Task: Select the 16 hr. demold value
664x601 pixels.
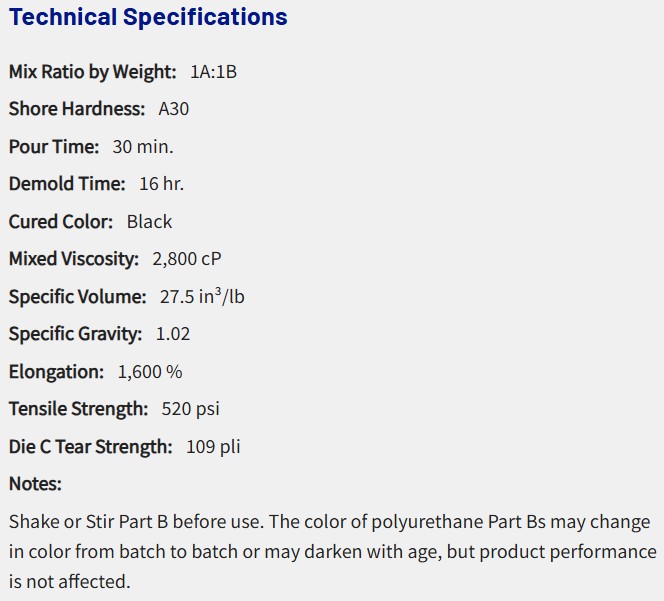Action: tap(161, 184)
